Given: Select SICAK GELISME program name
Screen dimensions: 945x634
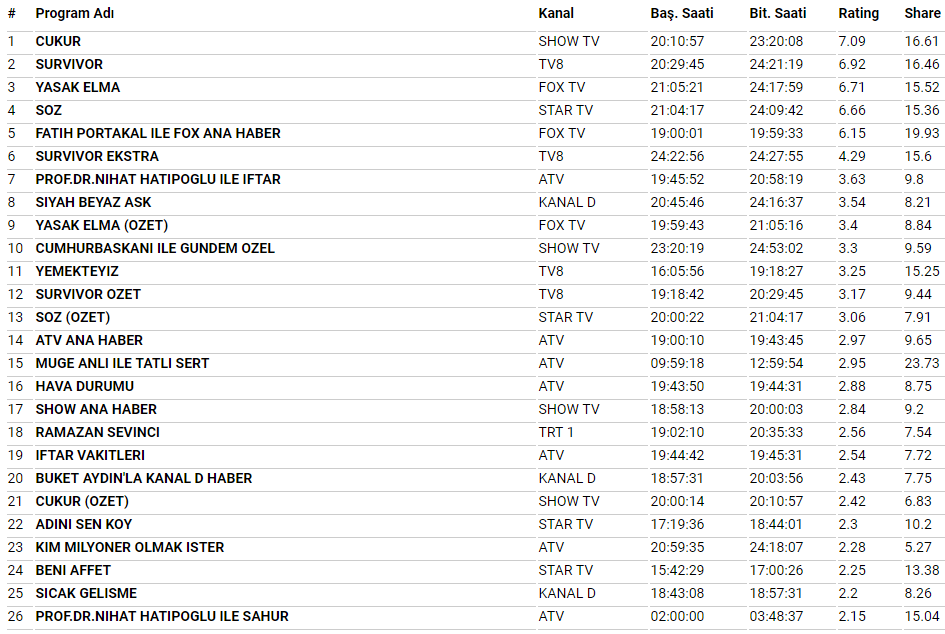Looking at the screenshot, I should pos(86,593).
